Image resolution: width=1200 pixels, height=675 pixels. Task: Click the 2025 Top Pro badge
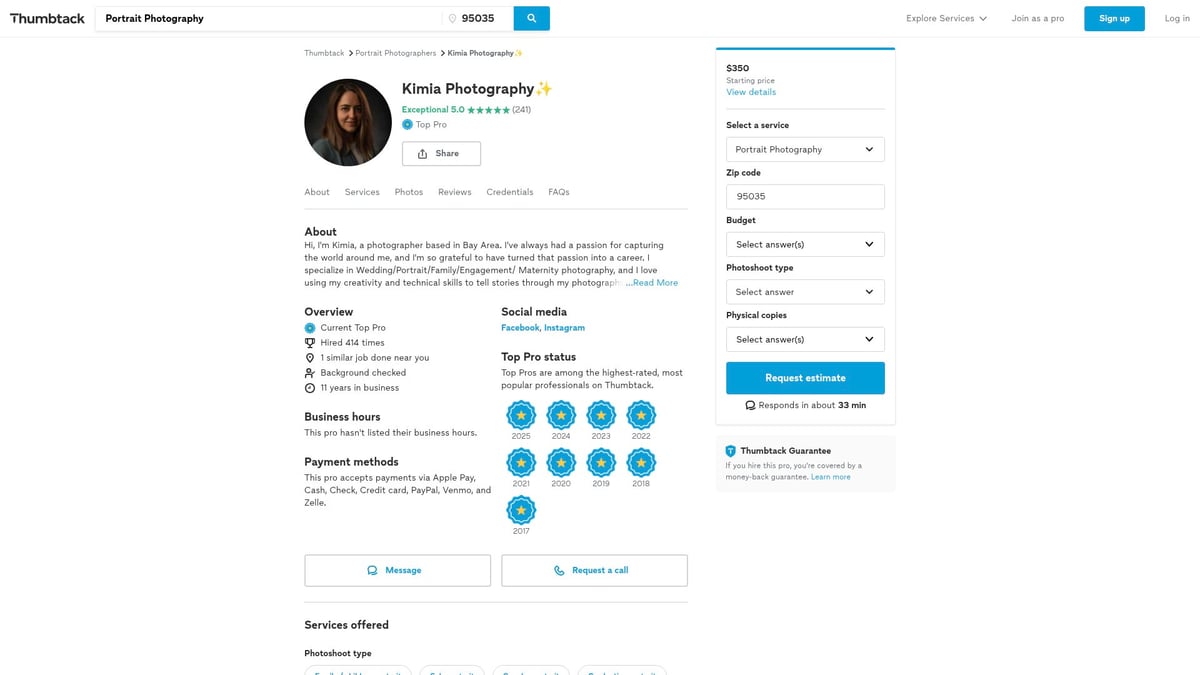coord(521,415)
